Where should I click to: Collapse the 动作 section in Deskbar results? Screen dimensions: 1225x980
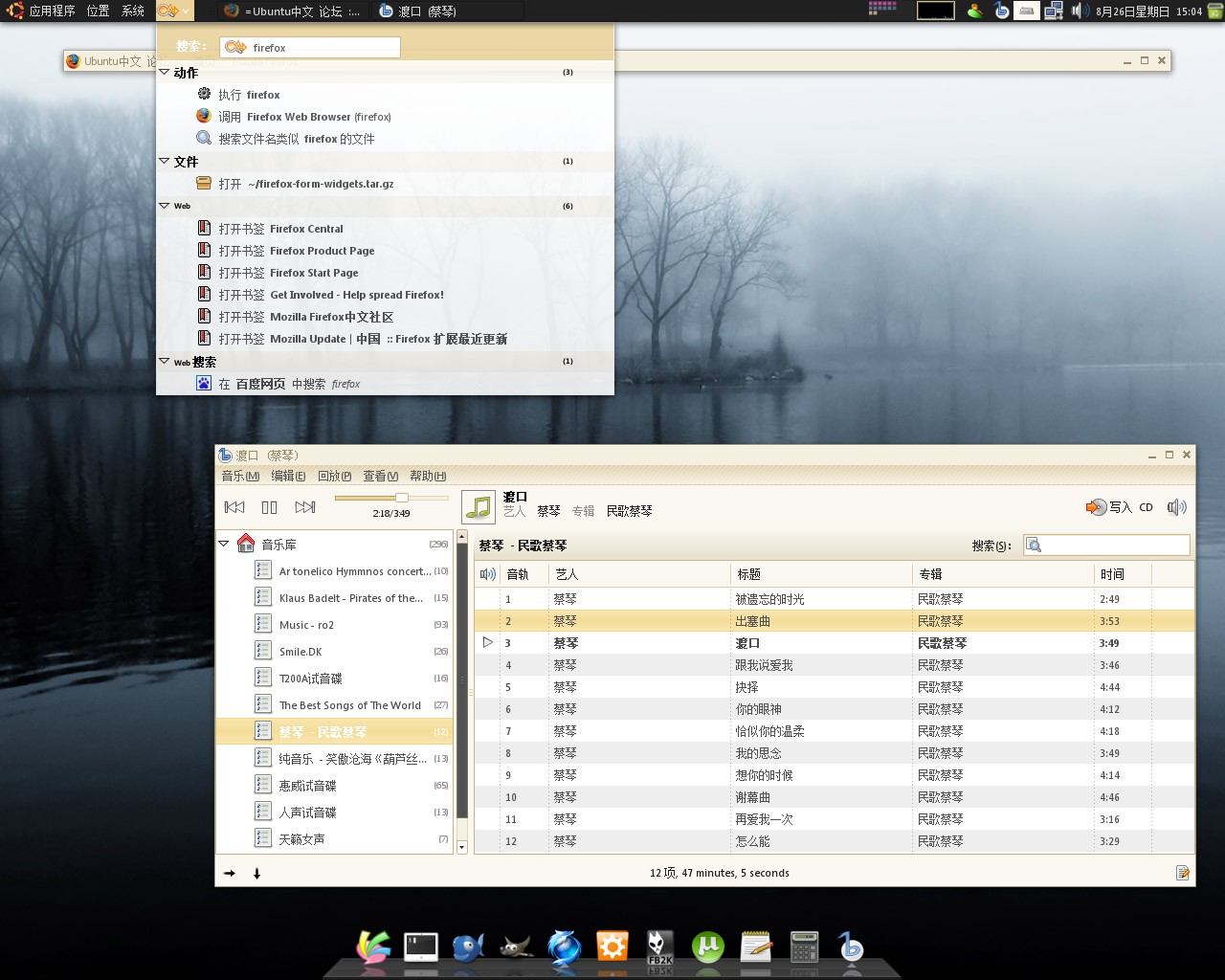click(165, 72)
